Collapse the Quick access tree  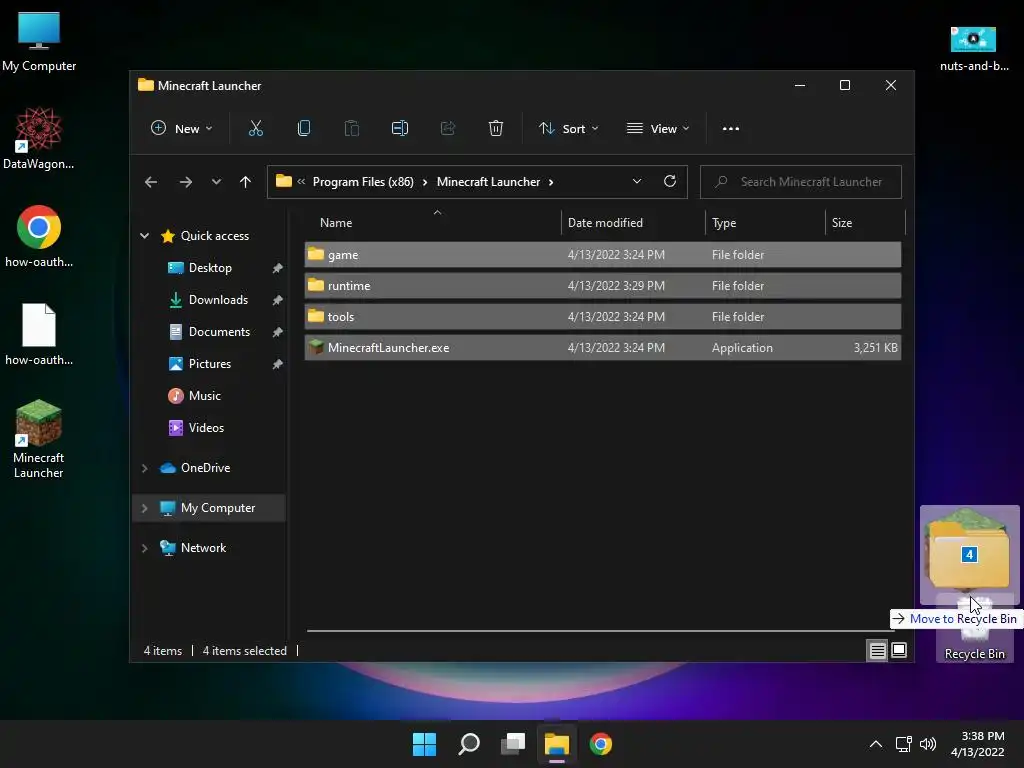(x=144, y=236)
